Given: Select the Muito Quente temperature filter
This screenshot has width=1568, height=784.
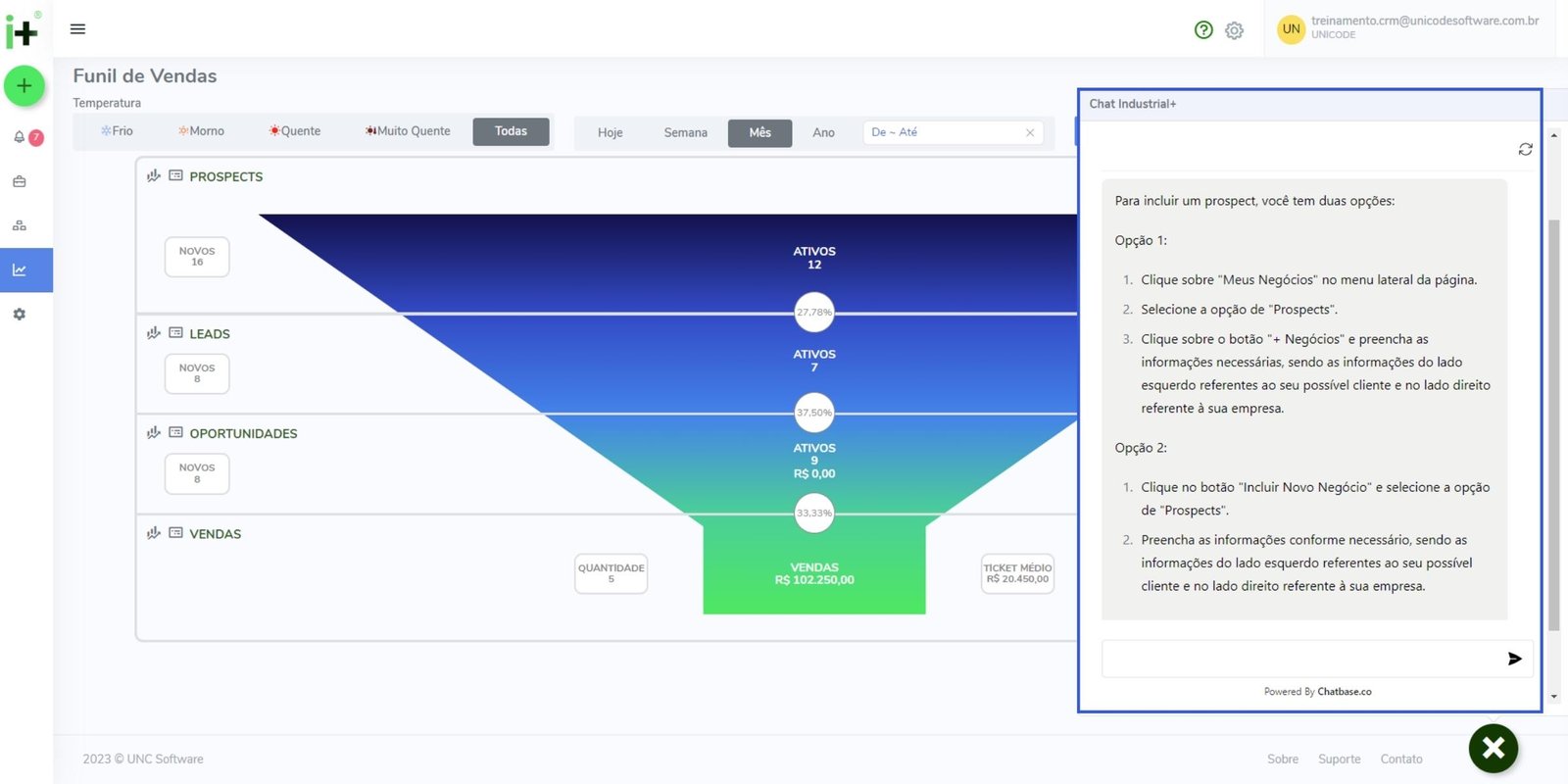Looking at the screenshot, I should coord(408,131).
